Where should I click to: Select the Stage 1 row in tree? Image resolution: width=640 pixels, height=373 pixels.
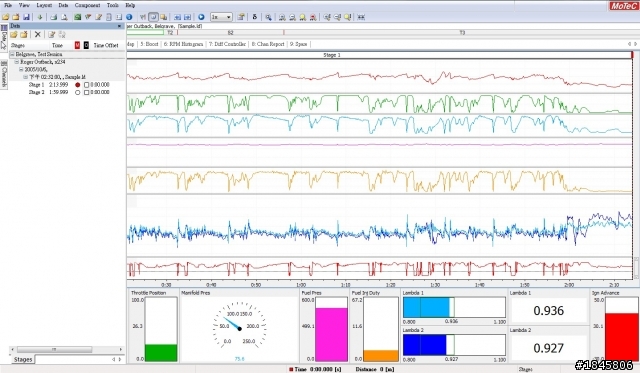[67, 85]
